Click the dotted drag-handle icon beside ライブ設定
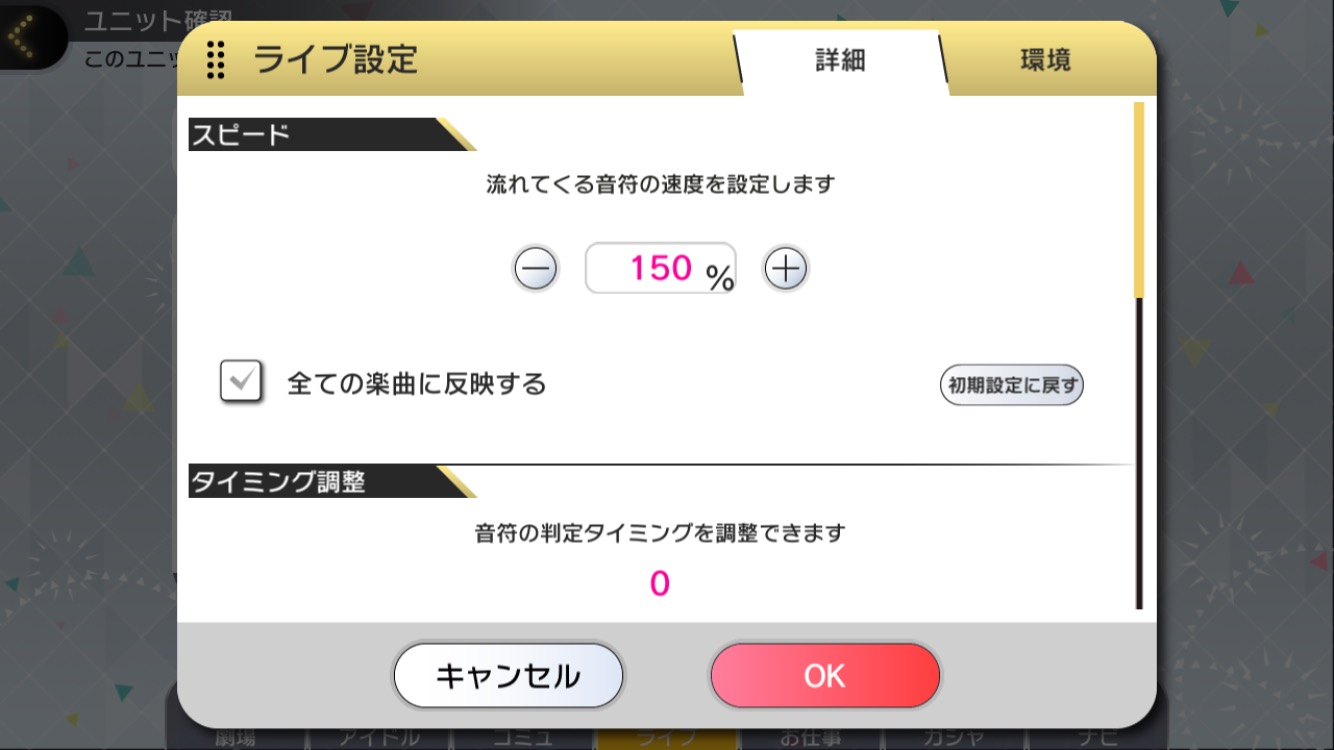This screenshot has height=750, width=1334. click(x=215, y=60)
